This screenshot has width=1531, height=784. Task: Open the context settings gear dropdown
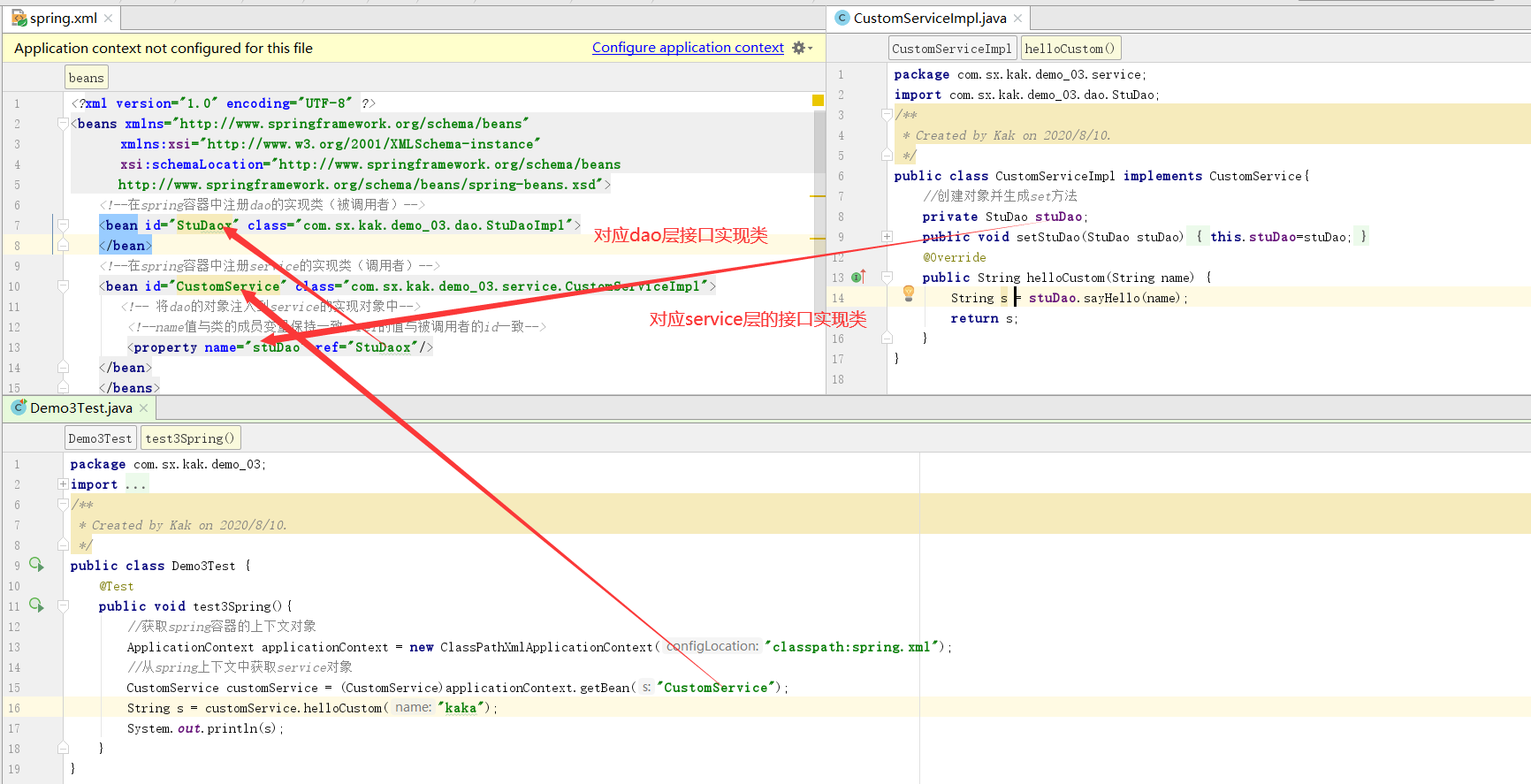(802, 48)
